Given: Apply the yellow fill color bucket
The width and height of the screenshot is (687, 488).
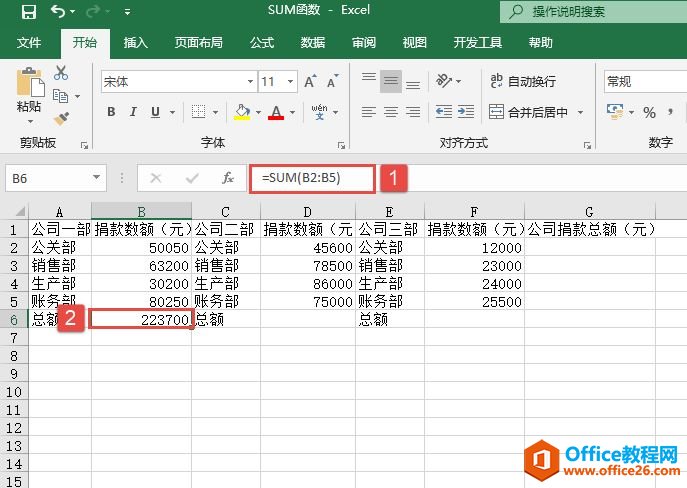Looking at the screenshot, I should (242, 112).
